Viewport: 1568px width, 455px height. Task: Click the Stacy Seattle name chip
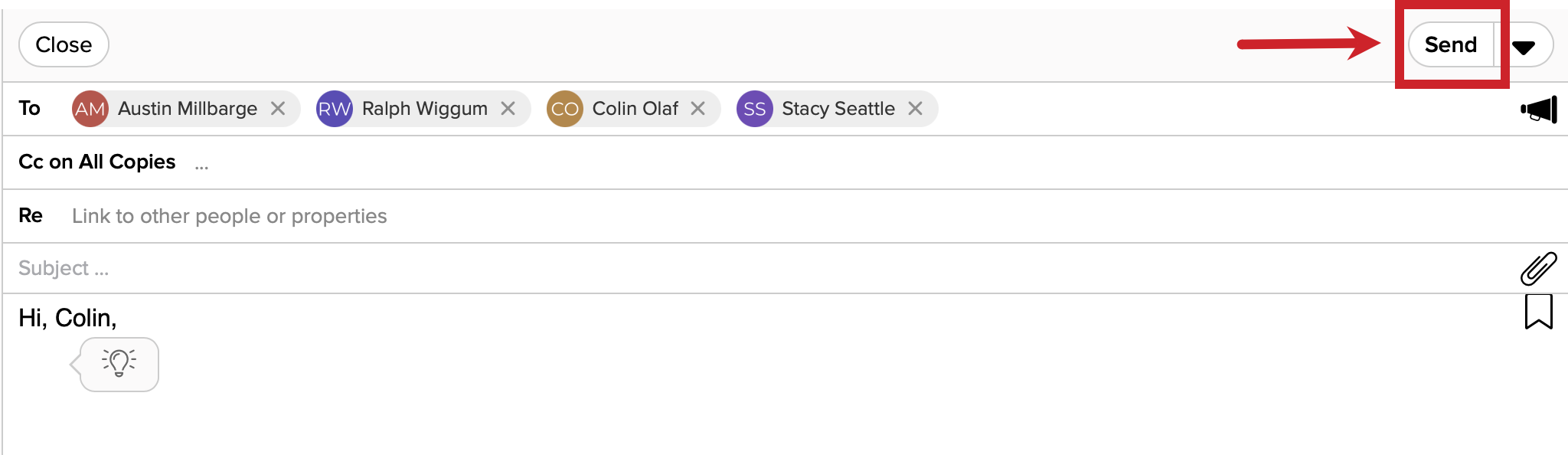(838, 109)
